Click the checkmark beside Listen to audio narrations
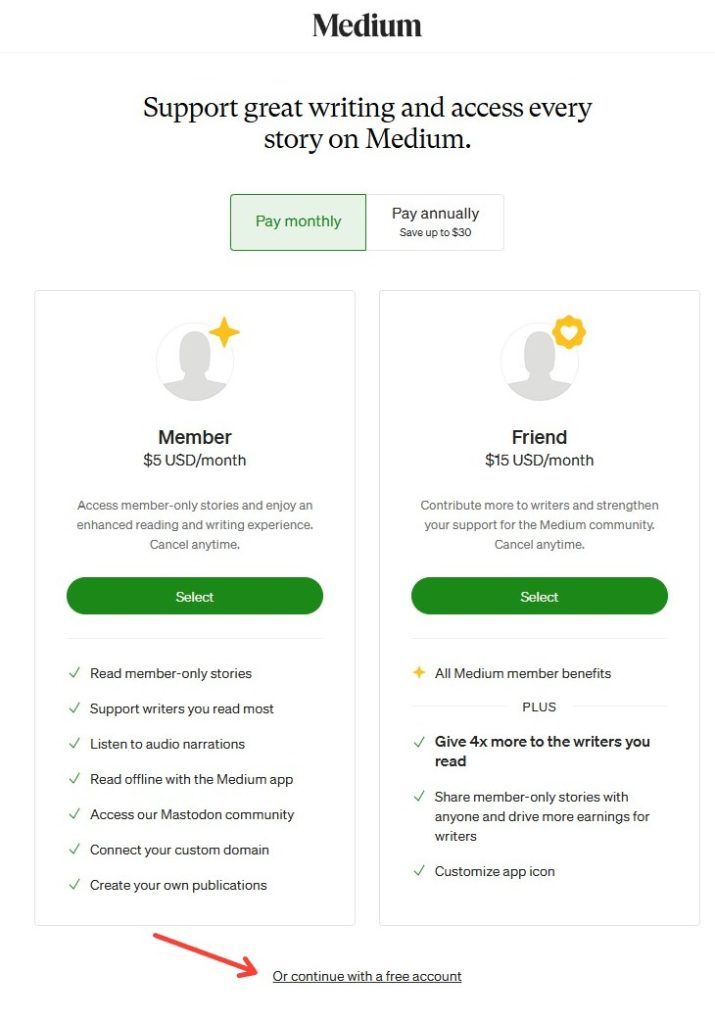This screenshot has width=715, height=1024. (74, 744)
